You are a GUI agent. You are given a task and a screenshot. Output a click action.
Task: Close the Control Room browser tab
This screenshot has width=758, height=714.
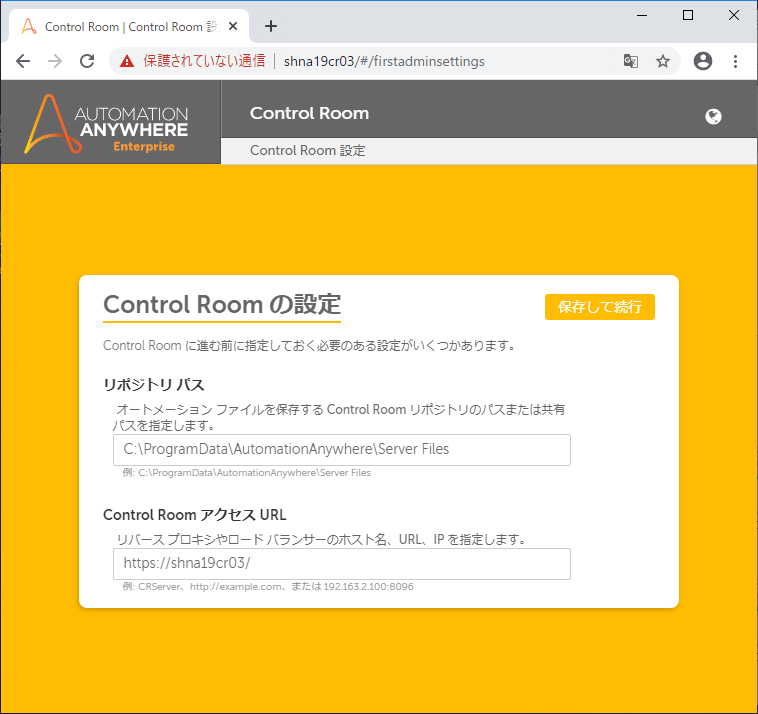point(233,26)
